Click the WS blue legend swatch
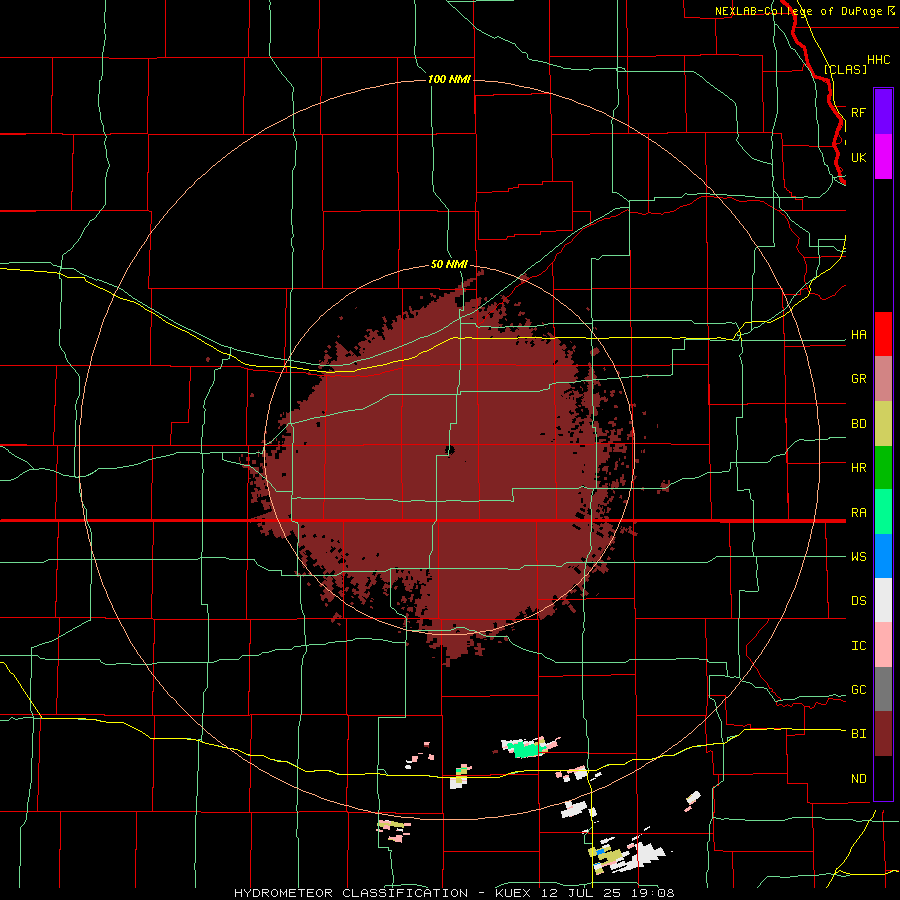Screen dimensions: 900x900 (x=883, y=556)
